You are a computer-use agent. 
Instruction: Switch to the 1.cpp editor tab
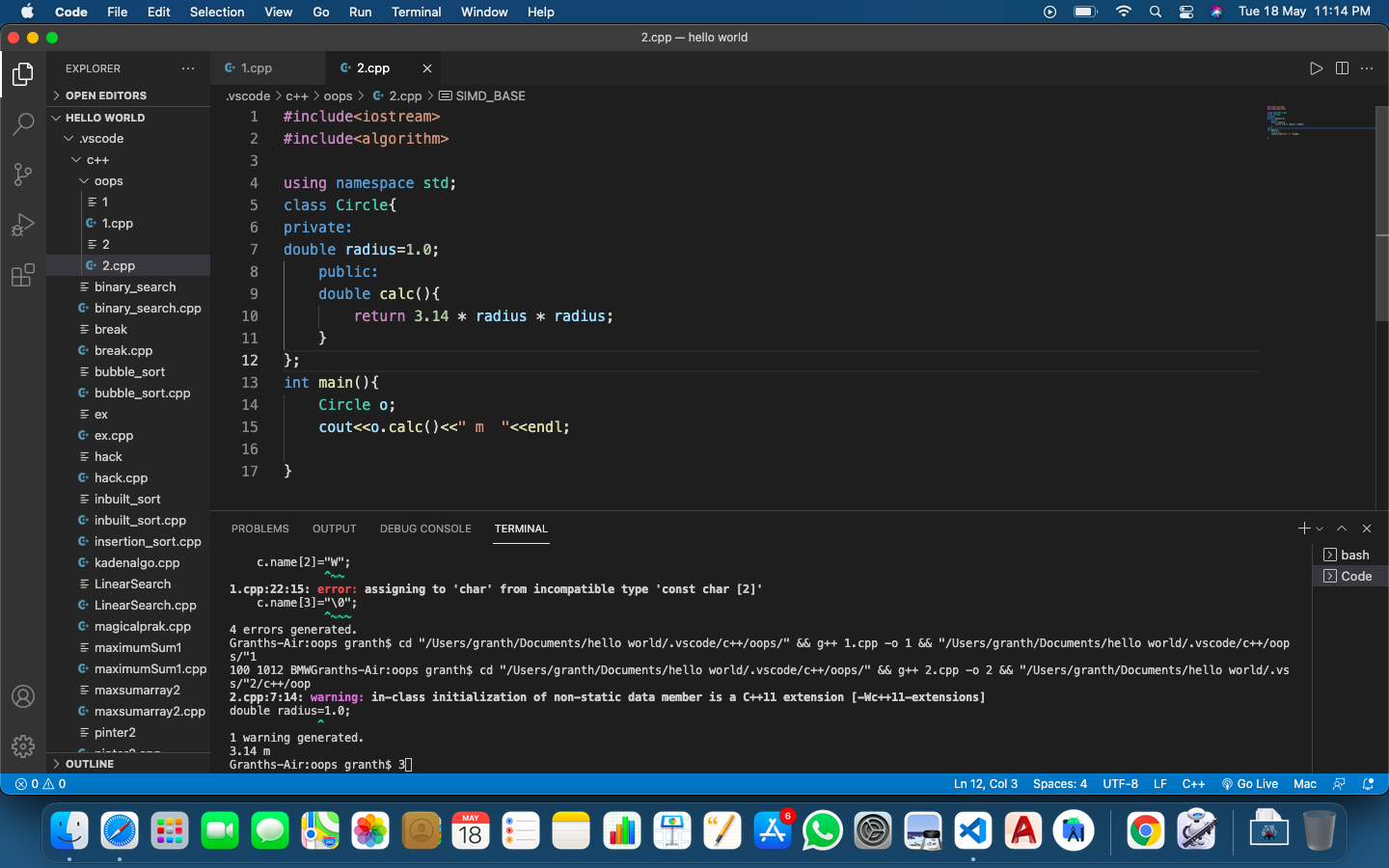[257, 68]
